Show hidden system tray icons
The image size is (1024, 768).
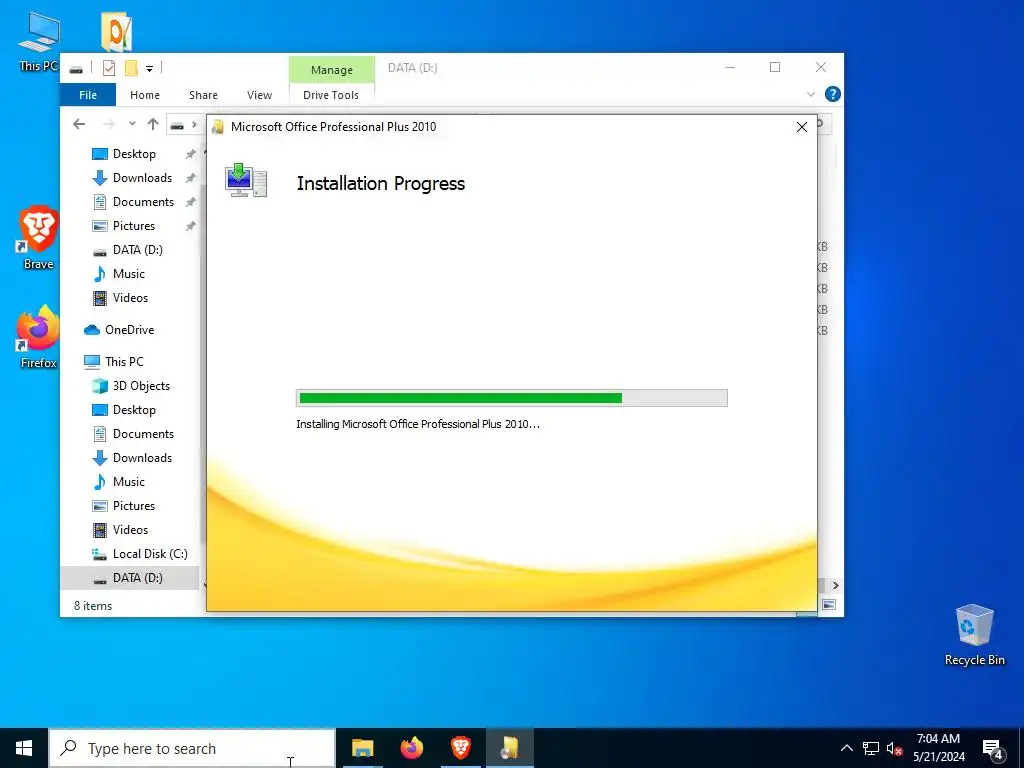(846, 748)
